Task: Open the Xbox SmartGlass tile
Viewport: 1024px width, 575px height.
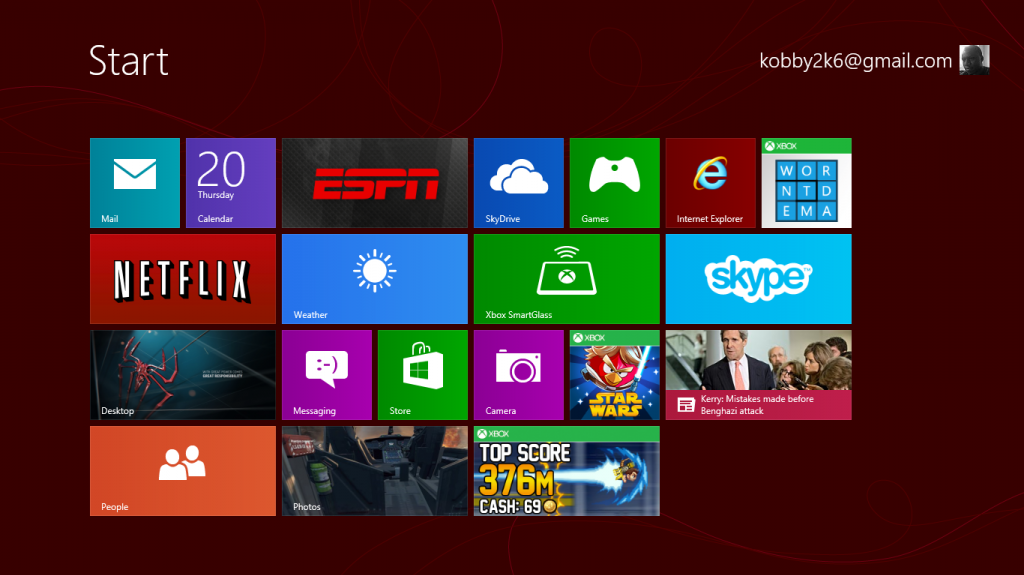Action: (x=567, y=279)
